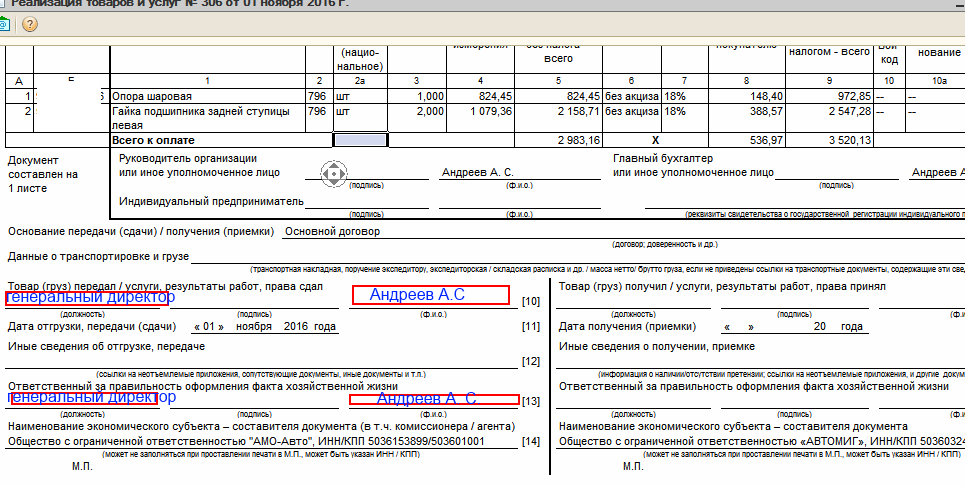The width and height of the screenshot is (965, 486).
Task: Click the 'АВТОМИГ' recipient organization line
Action: [760, 441]
